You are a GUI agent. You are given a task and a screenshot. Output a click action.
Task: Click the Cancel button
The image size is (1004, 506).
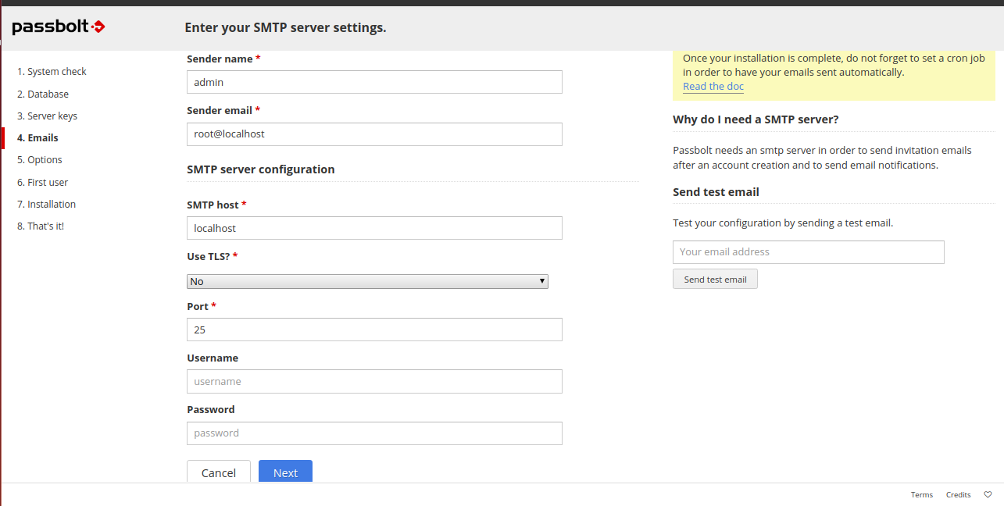tap(218, 472)
